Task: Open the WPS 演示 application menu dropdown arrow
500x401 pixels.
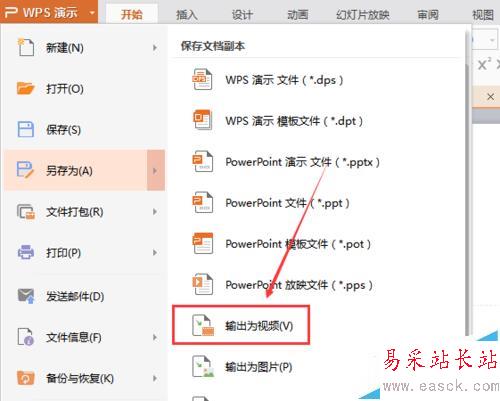Action: [x=92, y=13]
